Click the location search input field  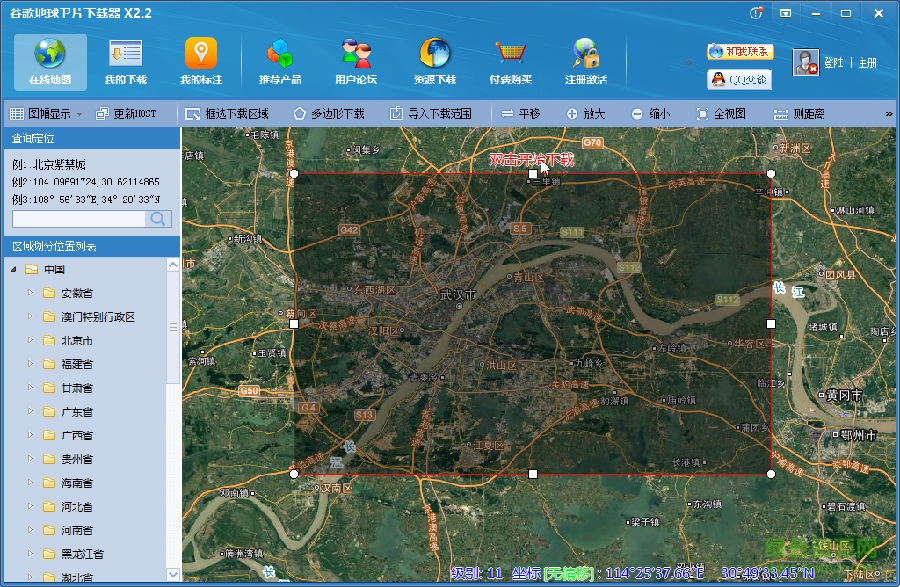point(79,219)
